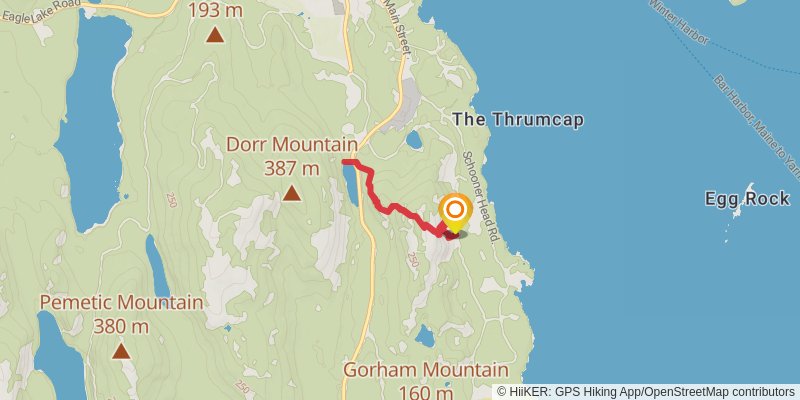
Task: Click the Egg Rock island label
Action: click(747, 198)
